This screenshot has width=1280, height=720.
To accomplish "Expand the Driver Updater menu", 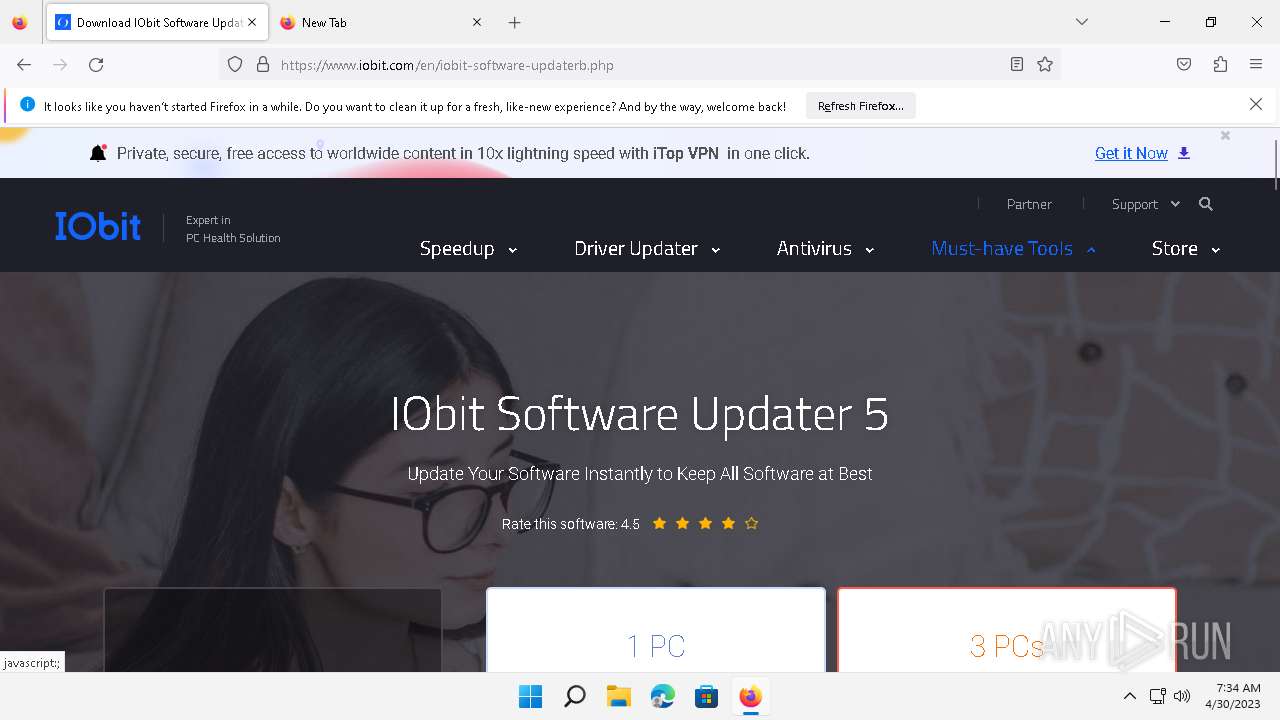I will tap(647, 249).
